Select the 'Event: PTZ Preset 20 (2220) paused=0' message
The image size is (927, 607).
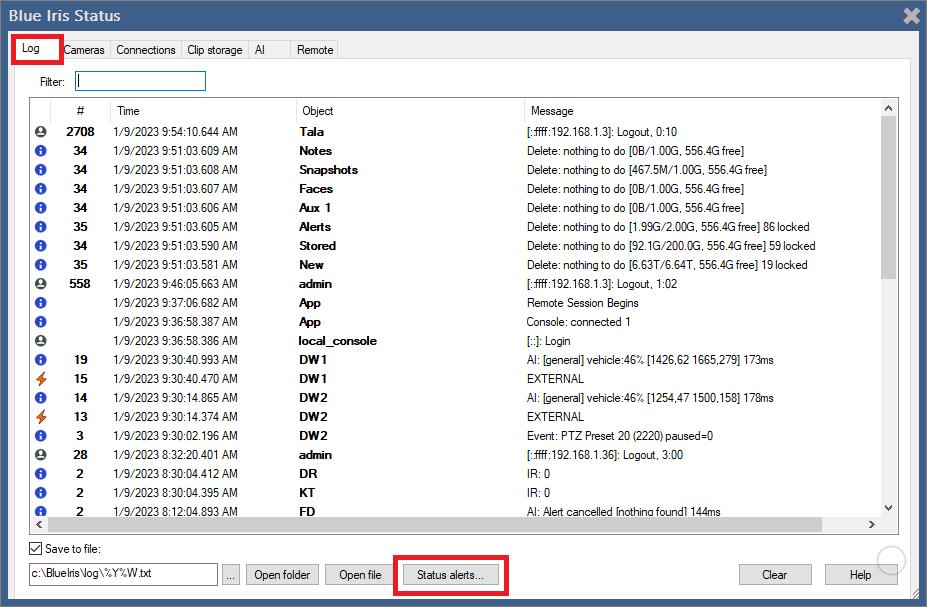coord(620,436)
